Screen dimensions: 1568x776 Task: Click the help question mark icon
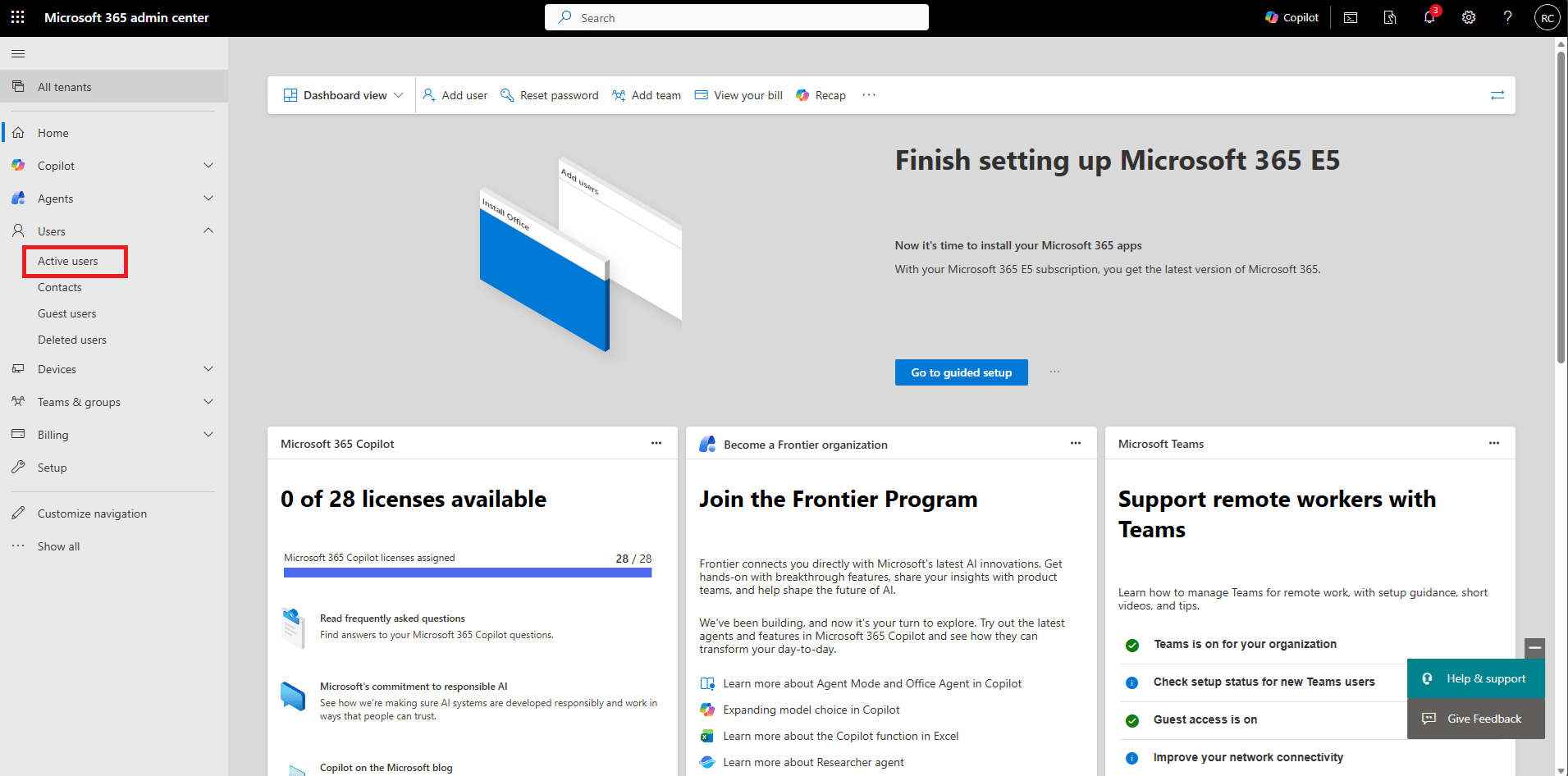coord(1507,17)
